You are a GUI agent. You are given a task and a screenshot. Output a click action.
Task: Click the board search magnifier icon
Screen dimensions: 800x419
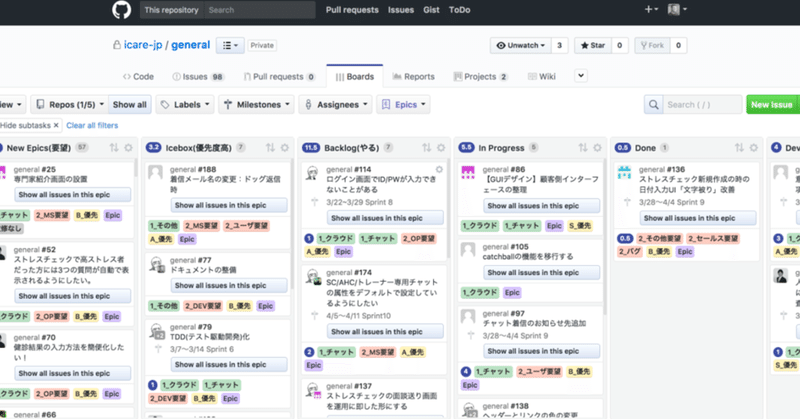654,105
